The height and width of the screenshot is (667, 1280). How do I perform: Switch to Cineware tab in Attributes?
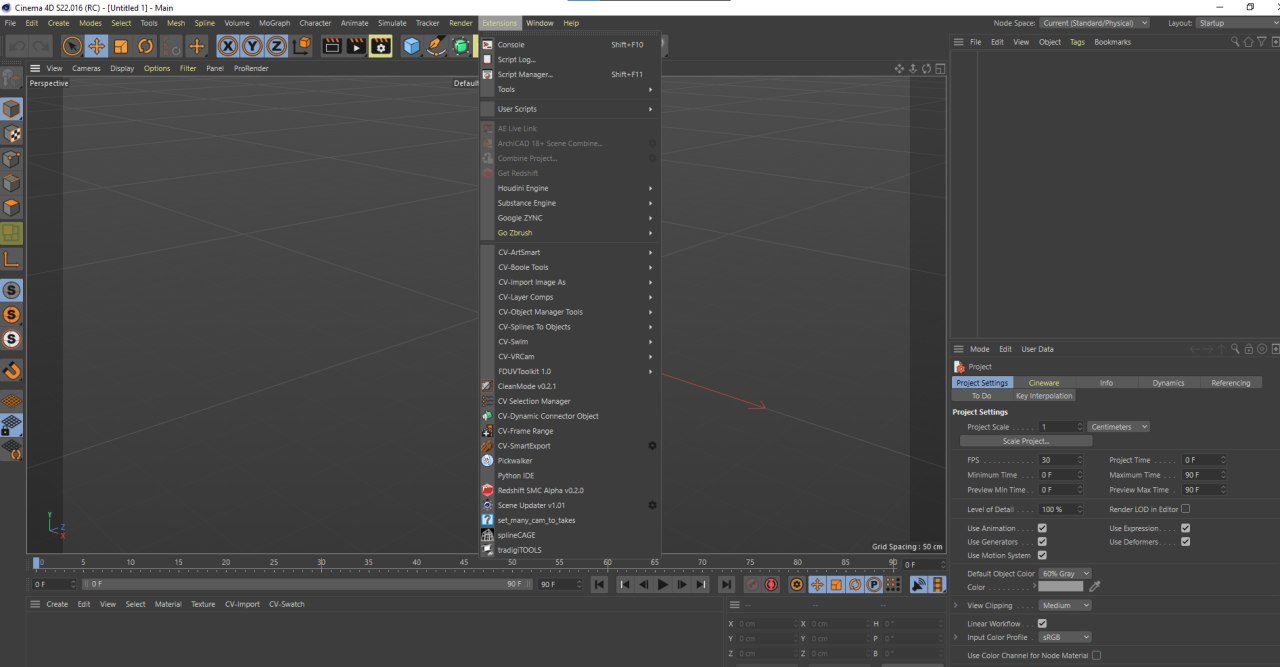1043,382
